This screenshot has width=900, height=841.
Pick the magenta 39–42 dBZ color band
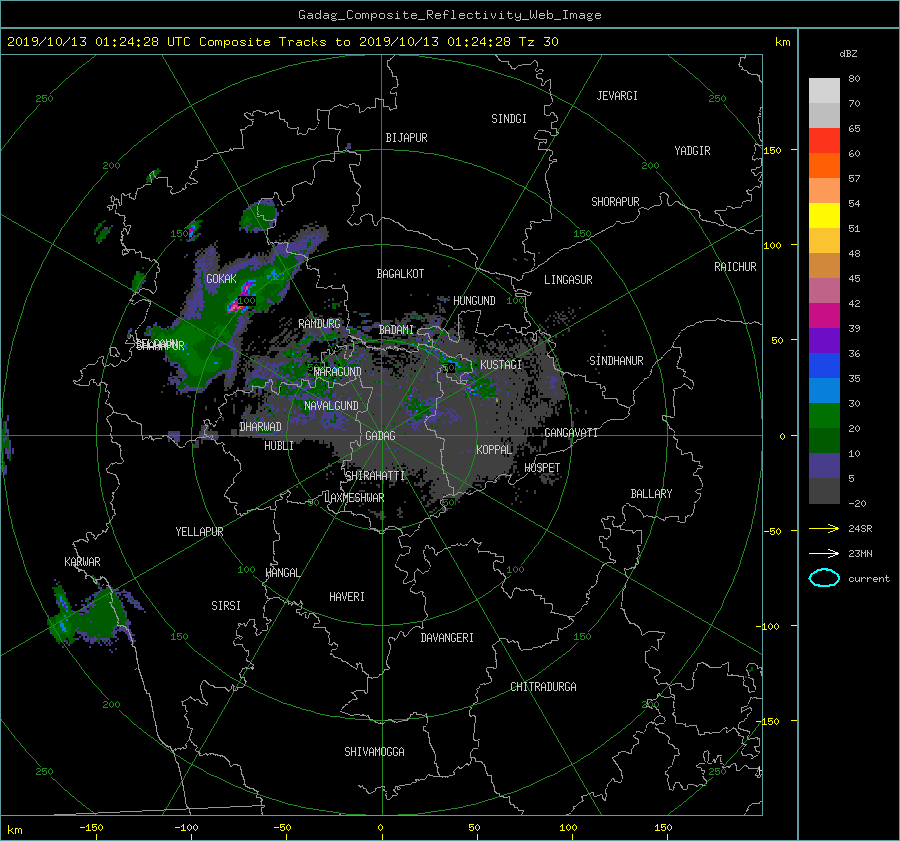[x=824, y=315]
